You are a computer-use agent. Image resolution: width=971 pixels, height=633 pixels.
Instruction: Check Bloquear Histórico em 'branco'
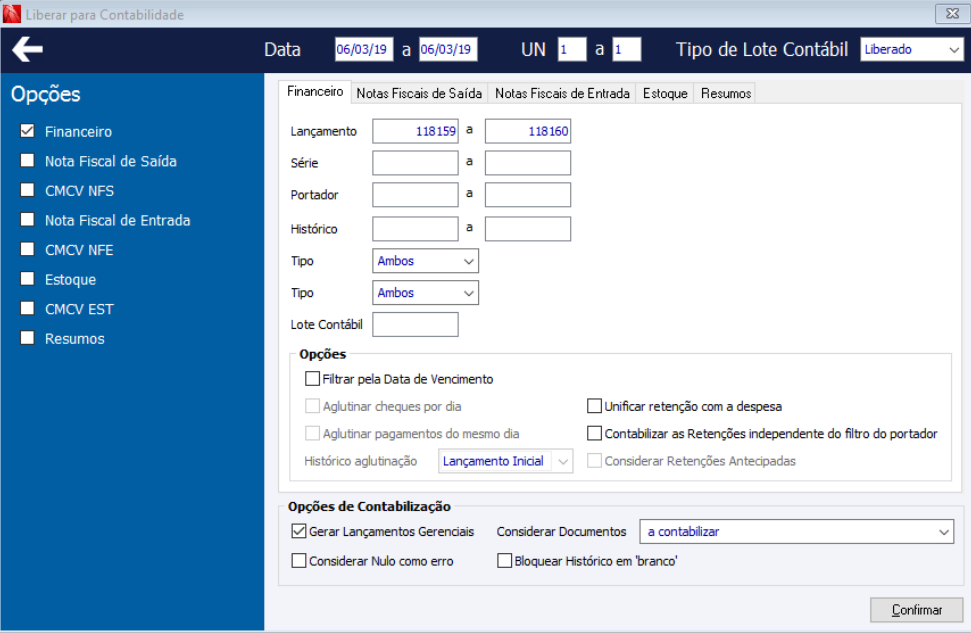click(x=504, y=561)
